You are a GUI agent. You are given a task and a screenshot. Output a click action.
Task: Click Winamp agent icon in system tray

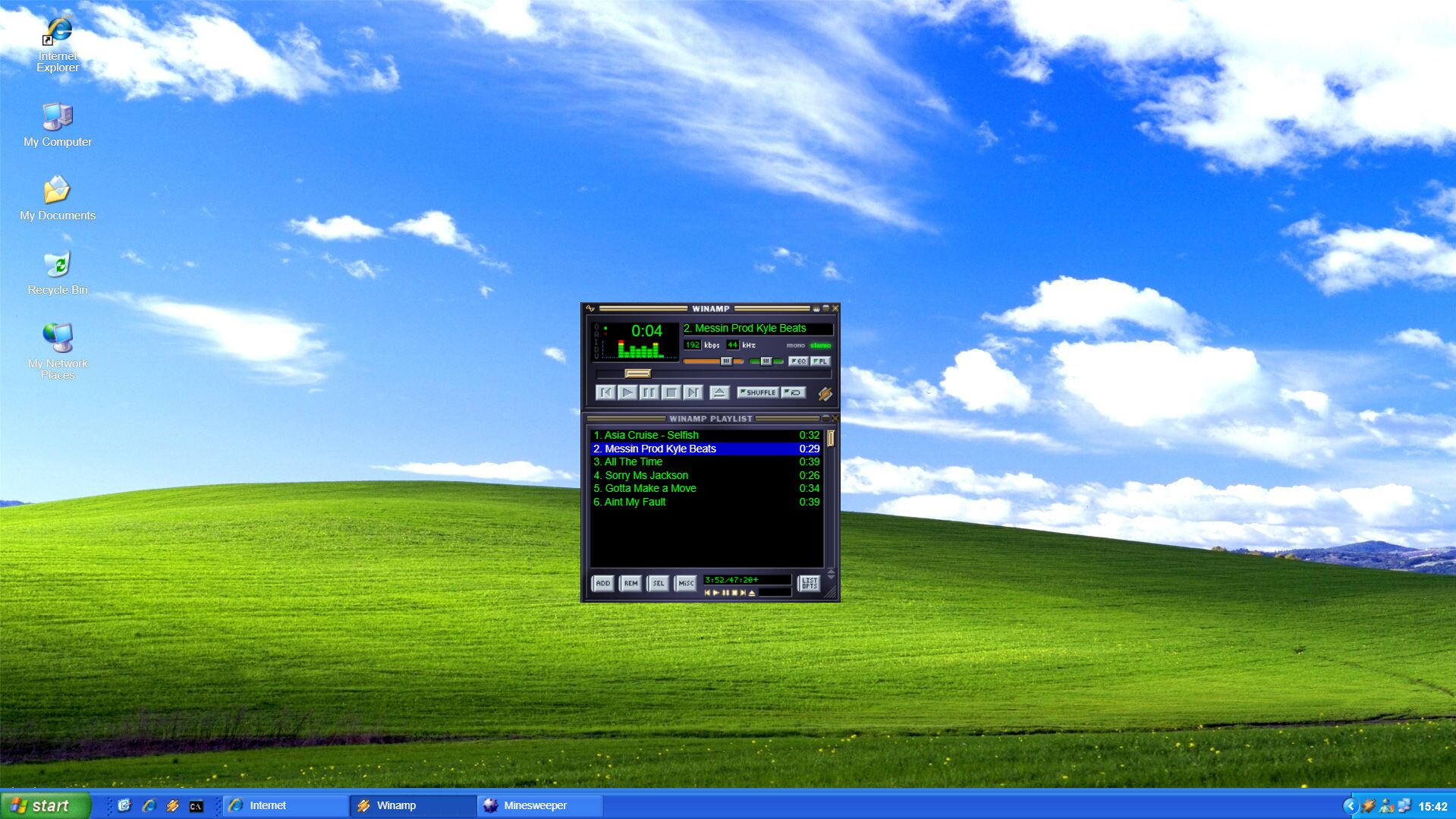point(1369,806)
